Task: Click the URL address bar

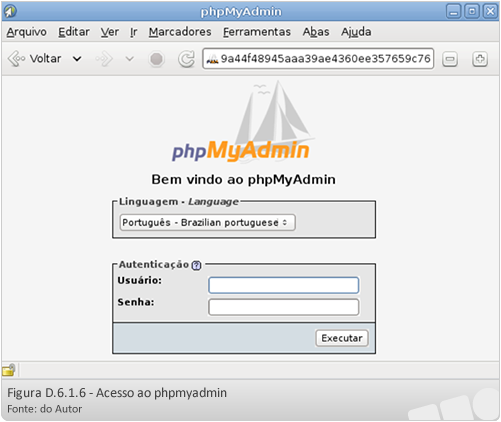Action: (x=318, y=59)
